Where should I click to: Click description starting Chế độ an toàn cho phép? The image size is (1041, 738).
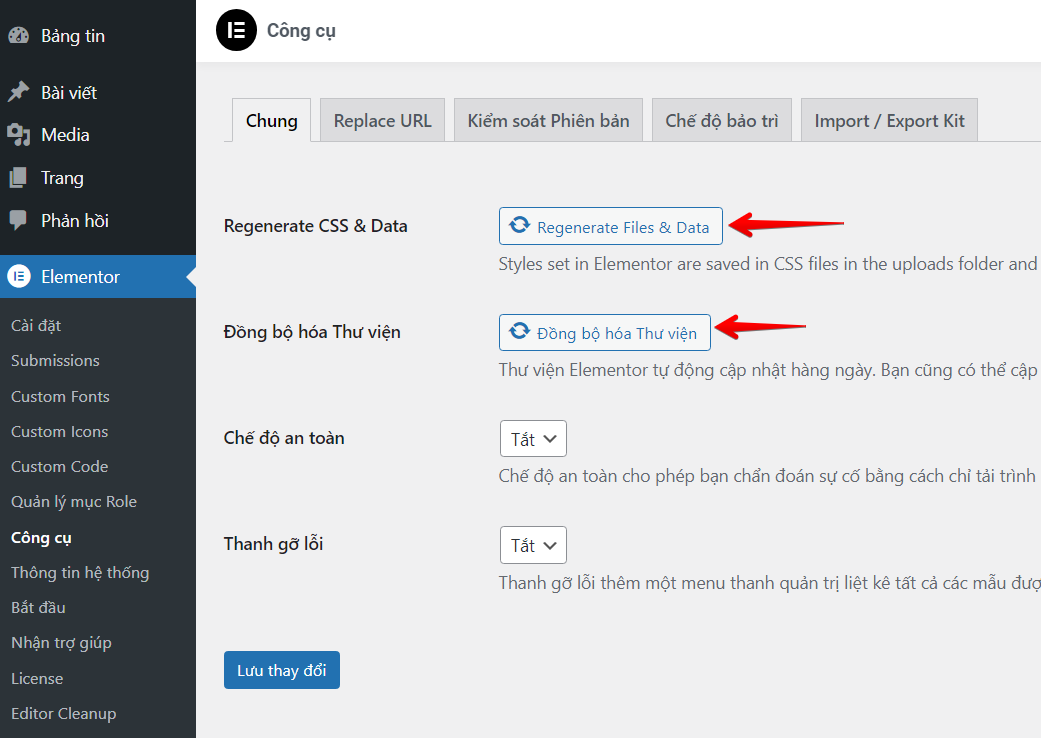(x=769, y=476)
